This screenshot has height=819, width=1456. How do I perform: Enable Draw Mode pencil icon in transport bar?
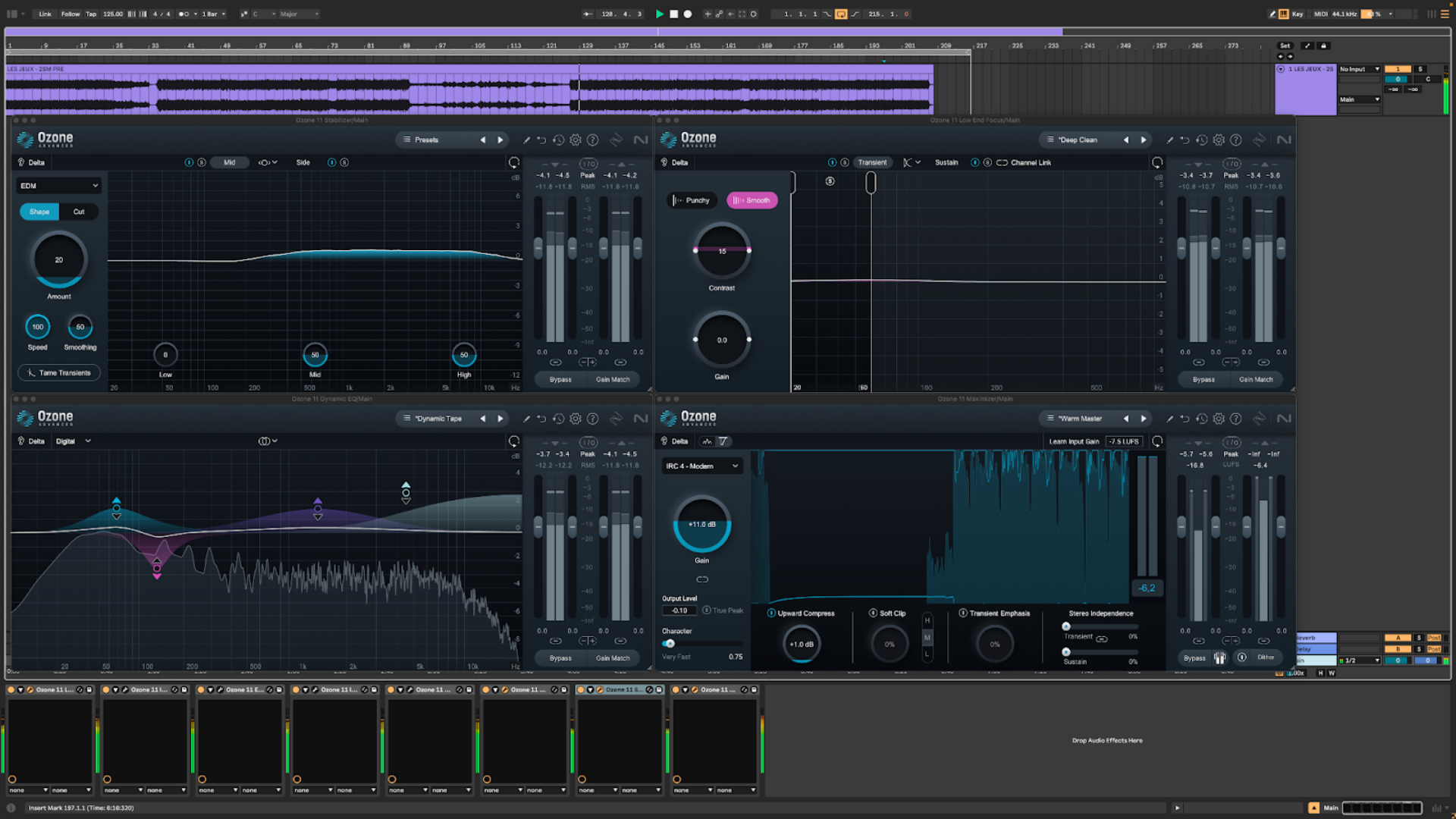[1271, 13]
